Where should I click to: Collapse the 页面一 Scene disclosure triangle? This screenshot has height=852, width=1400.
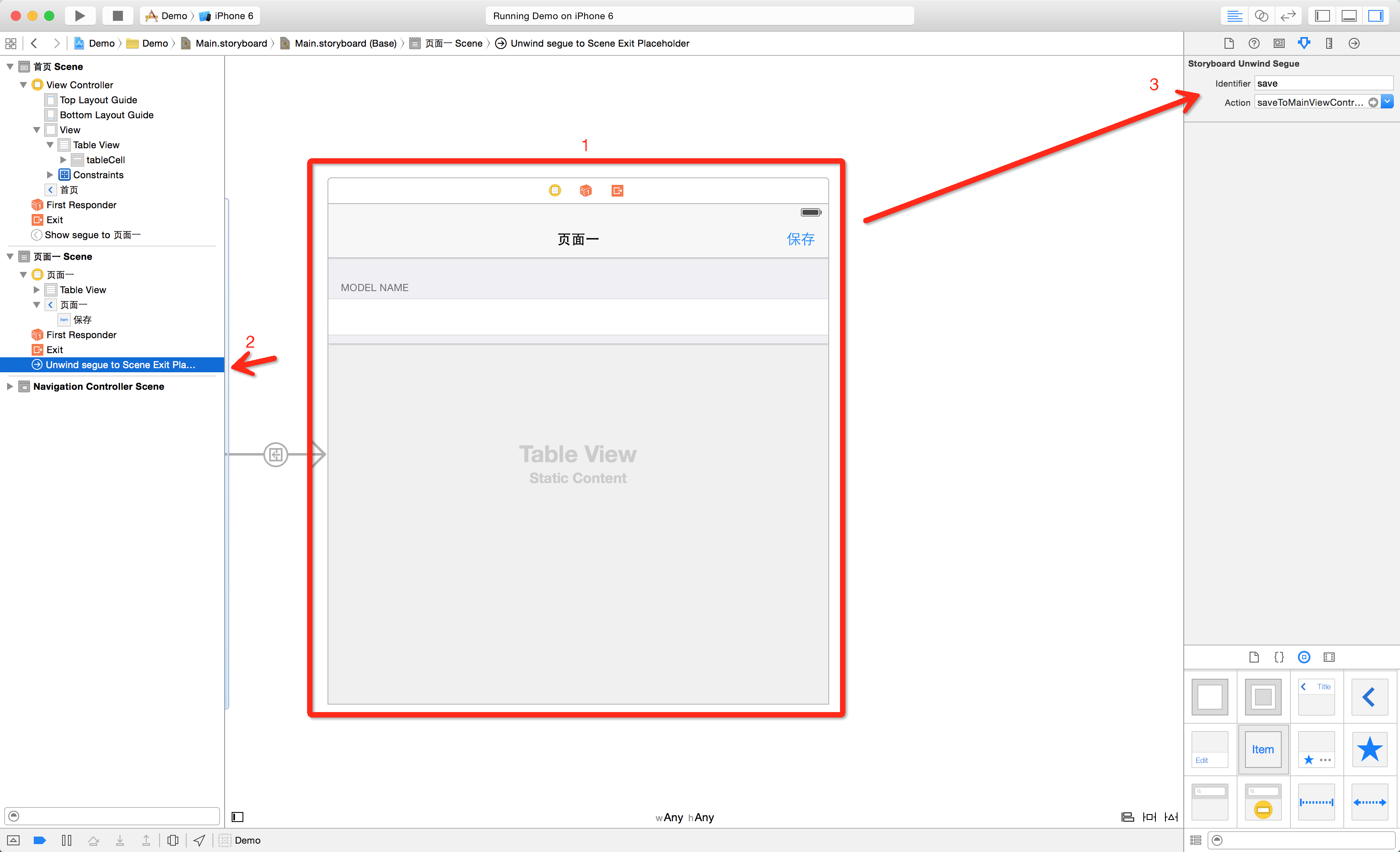click(x=10, y=256)
